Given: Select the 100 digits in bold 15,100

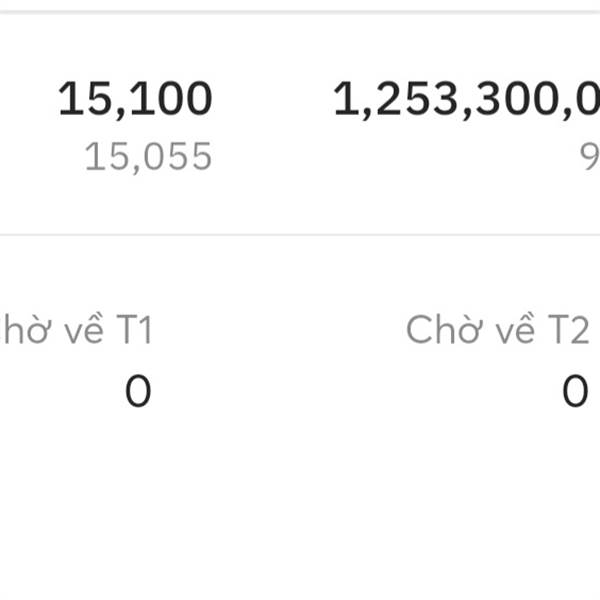Looking at the screenshot, I should click(x=172, y=99).
